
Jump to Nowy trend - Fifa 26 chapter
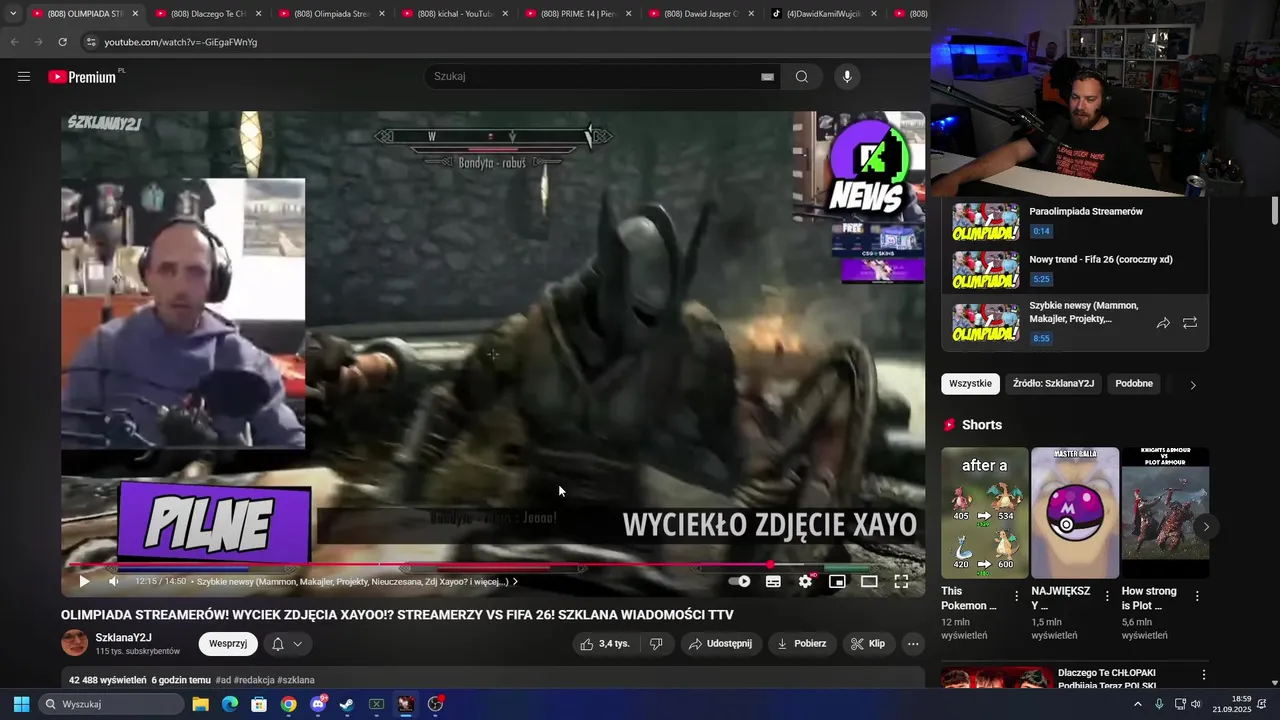(x=1075, y=269)
